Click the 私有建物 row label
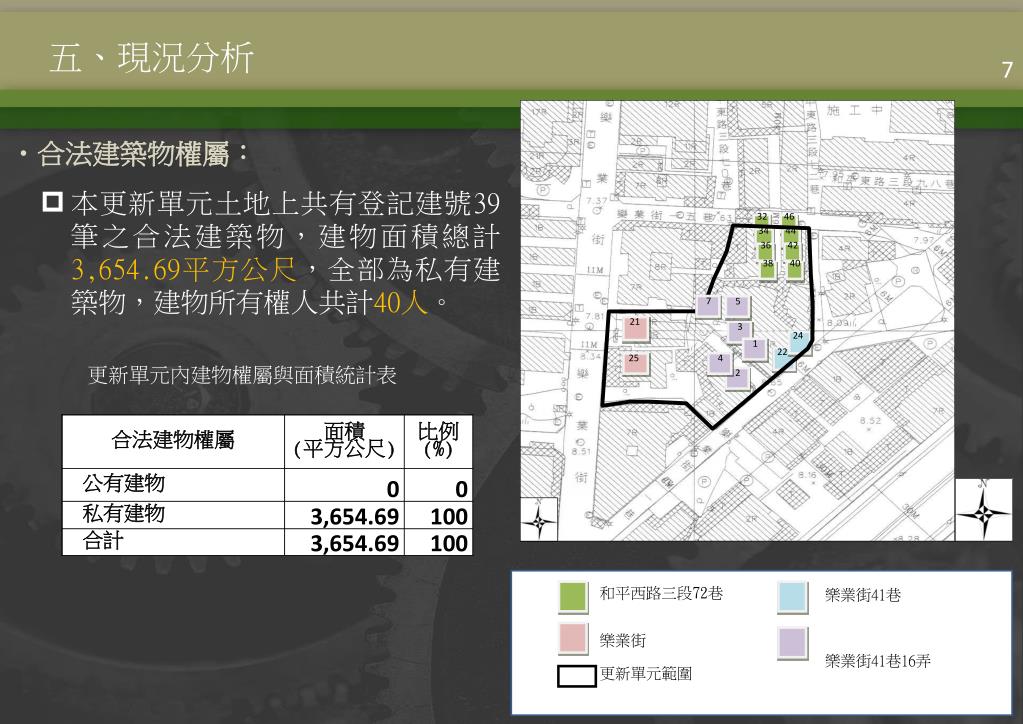Viewport: 1023px width, 724px height. [x=123, y=513]
